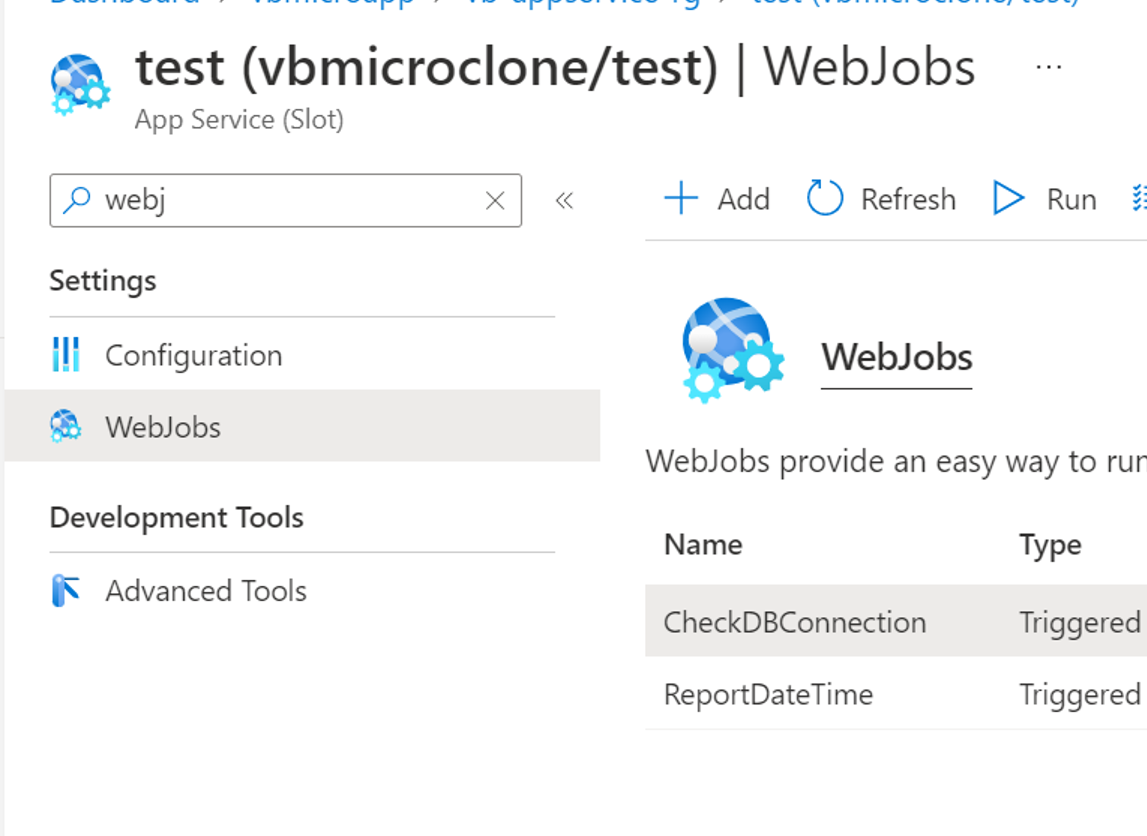
Task: Click the Refresh button label
Action: coord(908,199)
